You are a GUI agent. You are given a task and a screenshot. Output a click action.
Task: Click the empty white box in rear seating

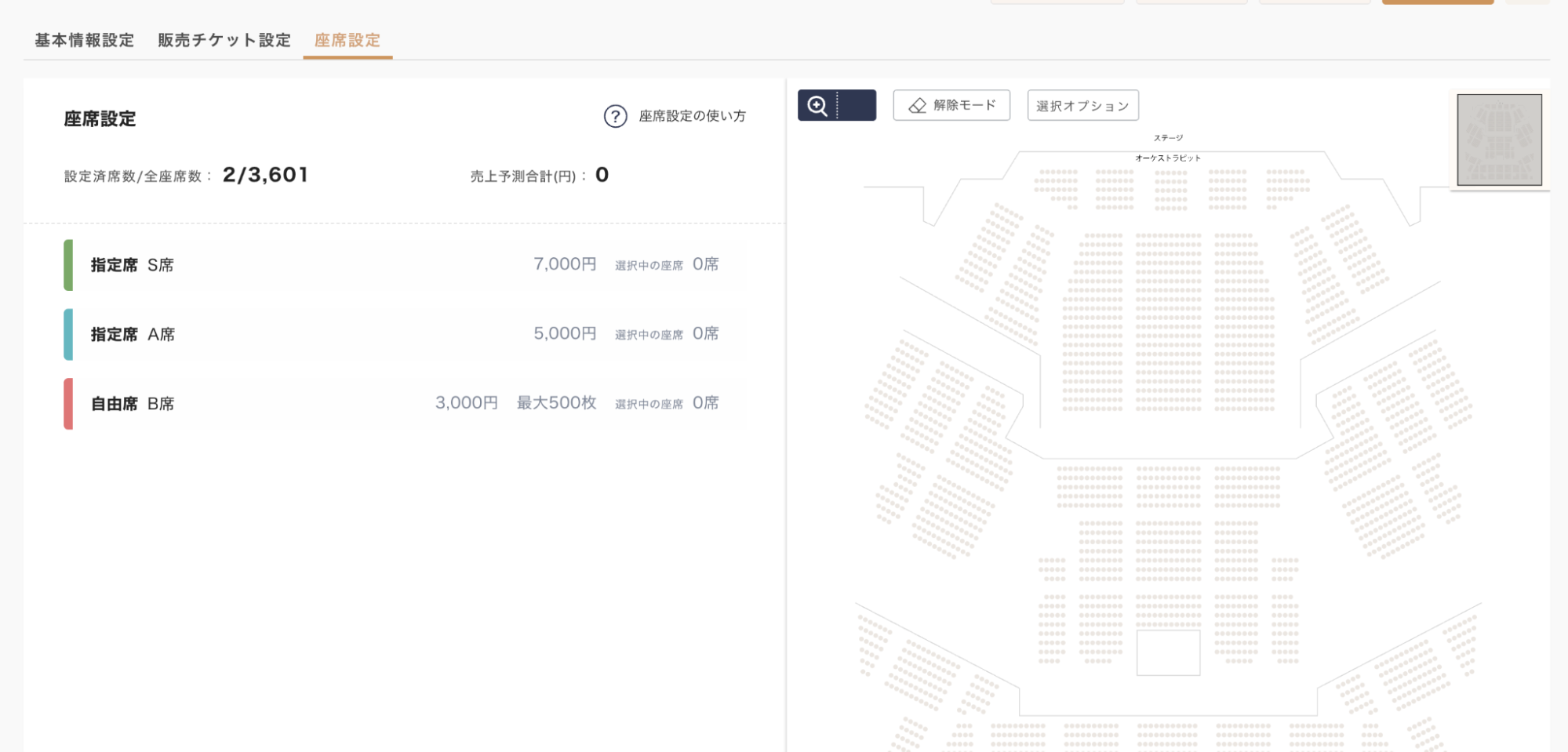click(1168, 652)
